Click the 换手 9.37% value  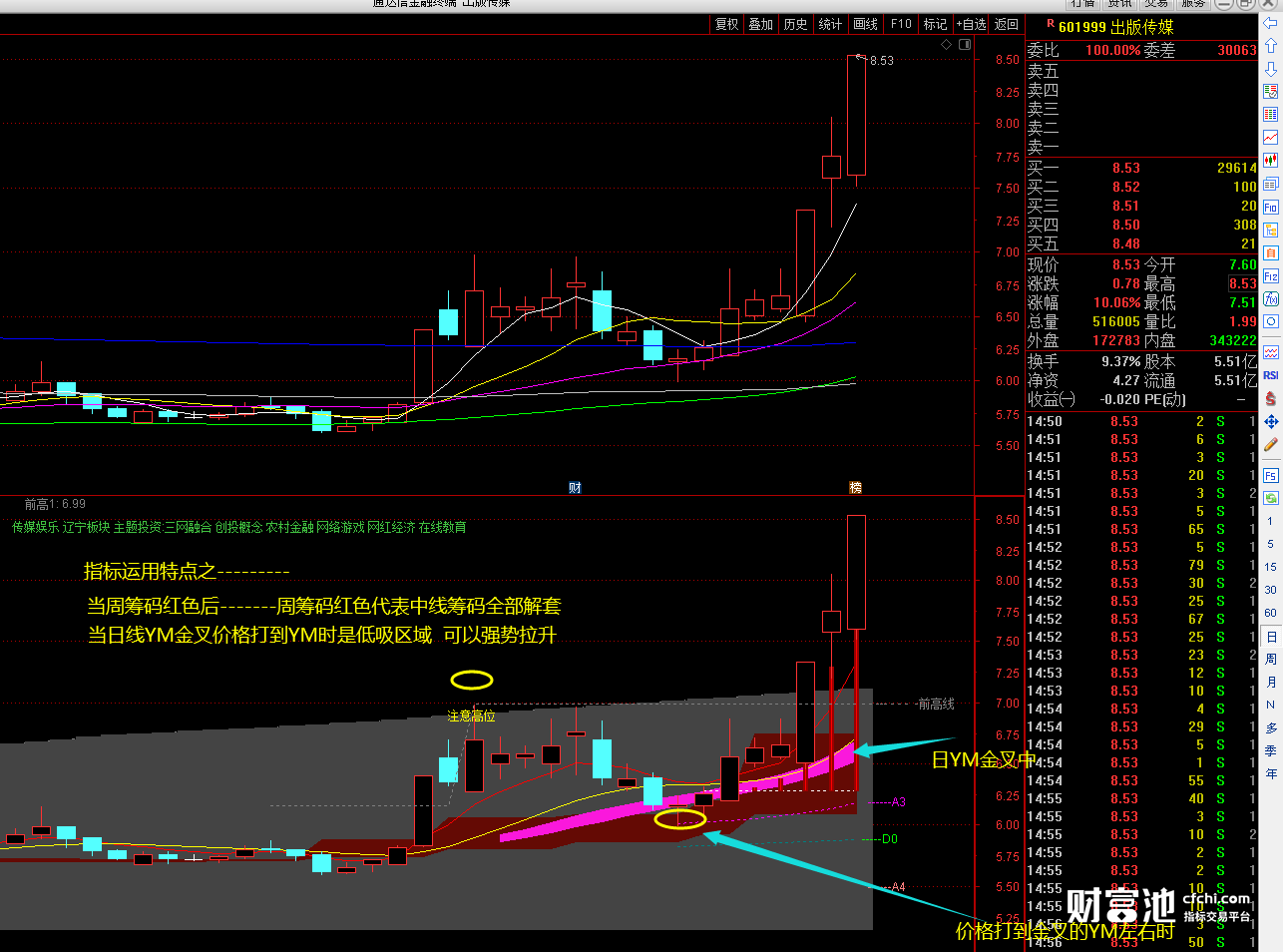click(x=1121, y=361)
